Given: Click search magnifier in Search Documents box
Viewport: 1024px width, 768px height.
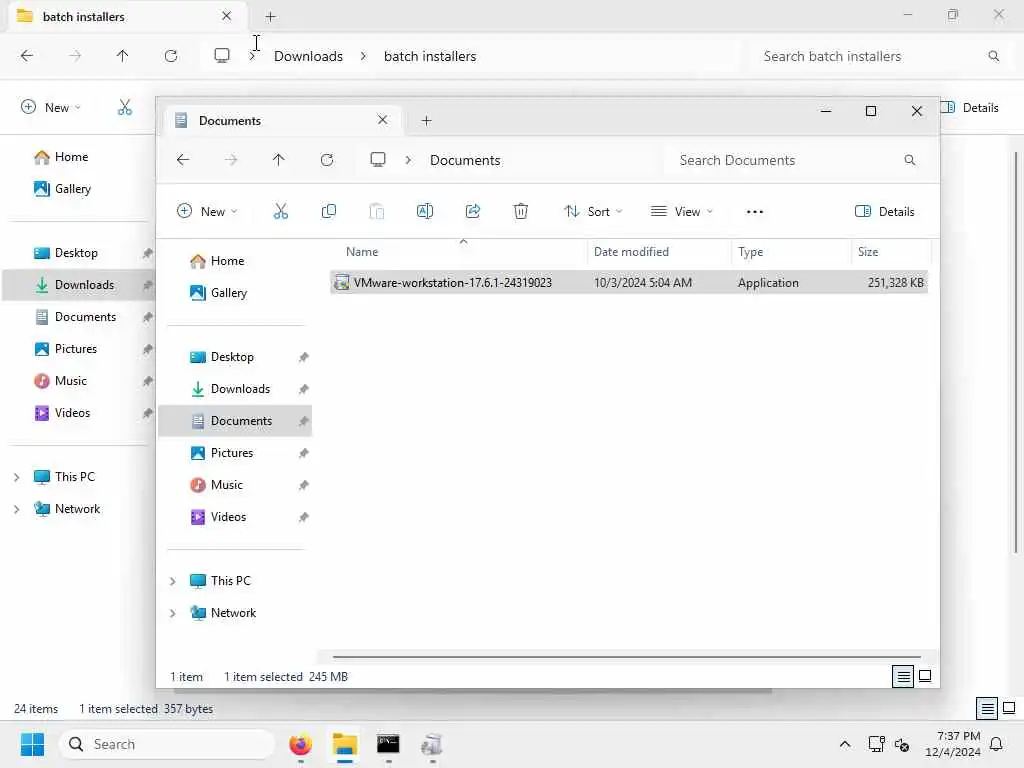Looking at the screenshot, I should [909, 160].
